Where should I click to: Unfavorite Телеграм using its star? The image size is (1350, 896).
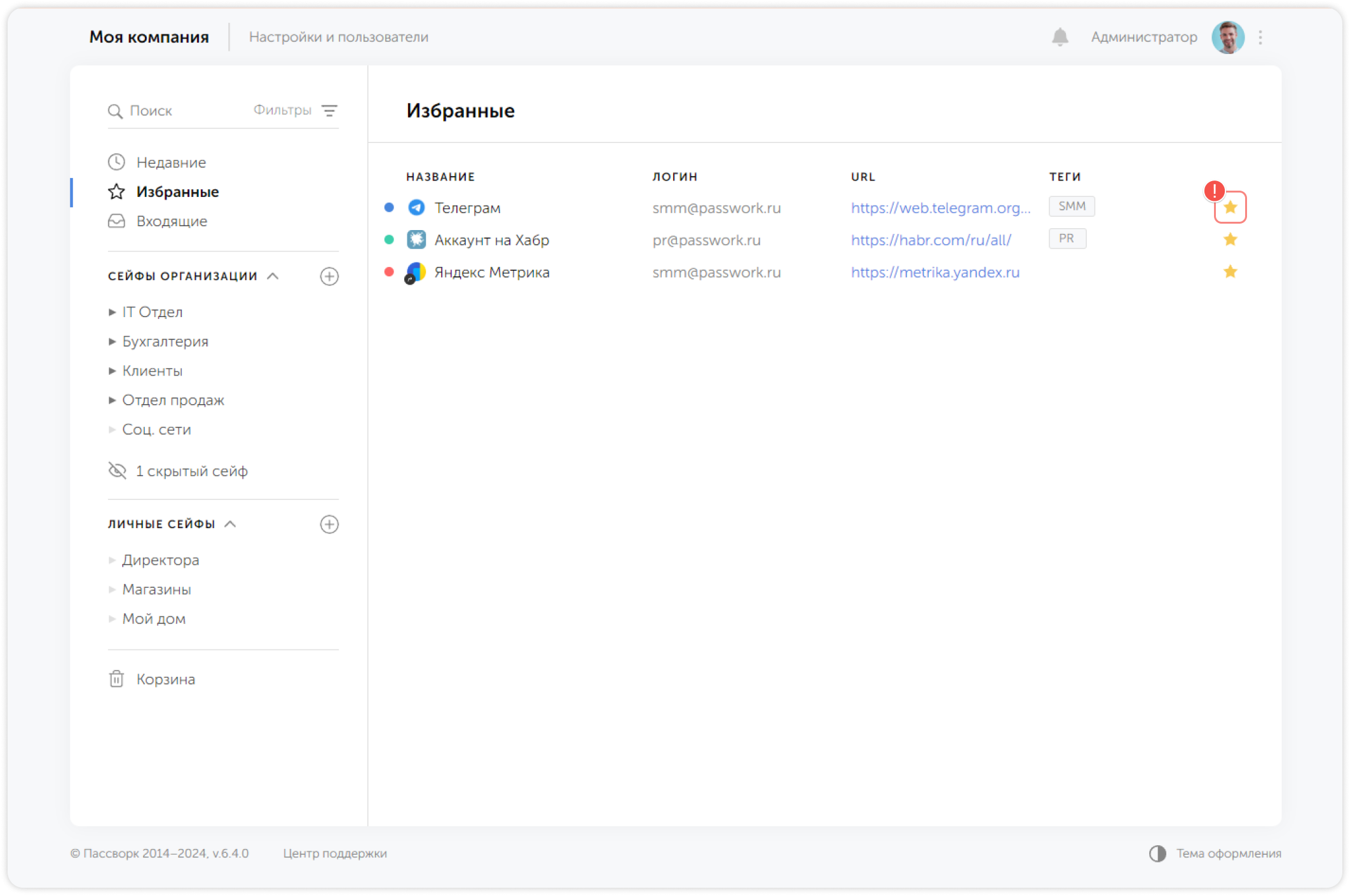1230,207
